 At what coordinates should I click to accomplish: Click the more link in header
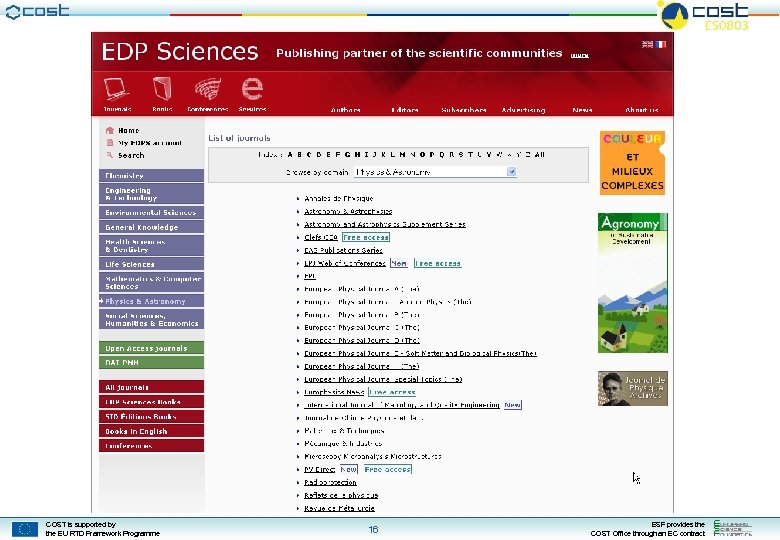pyautogui.click(x=580, y=55)
